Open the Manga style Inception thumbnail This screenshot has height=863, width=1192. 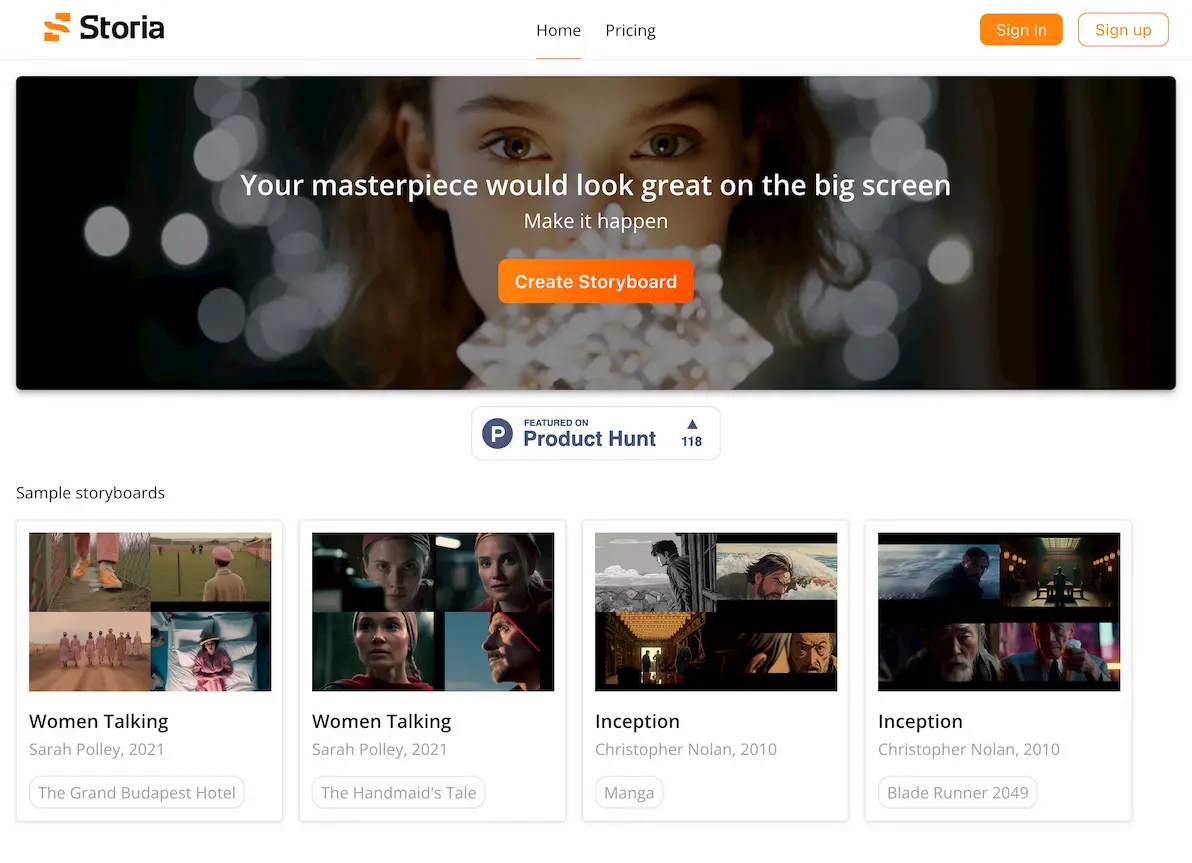(716, 611)
